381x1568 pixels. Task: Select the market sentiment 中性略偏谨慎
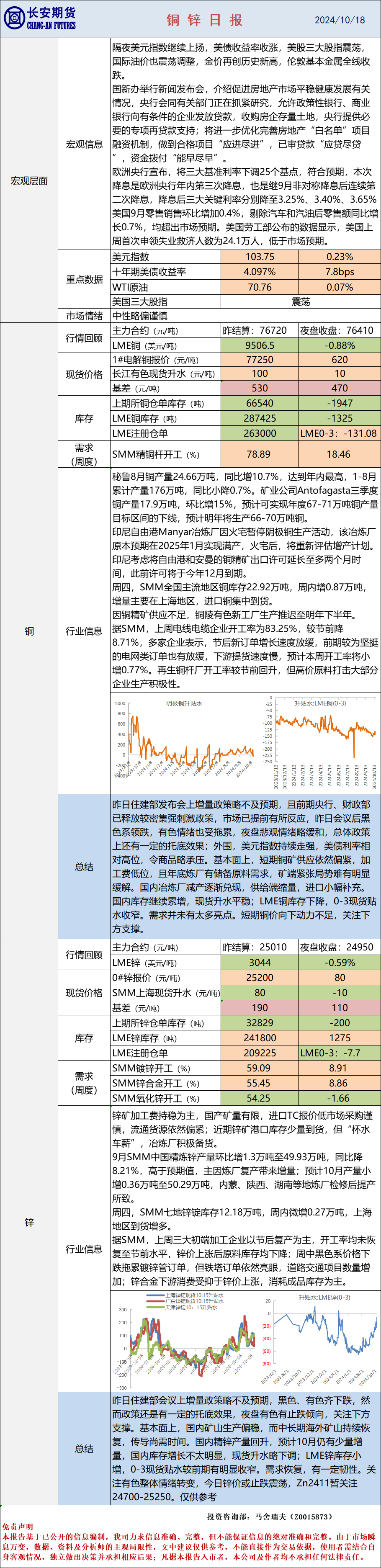(139, 316)
